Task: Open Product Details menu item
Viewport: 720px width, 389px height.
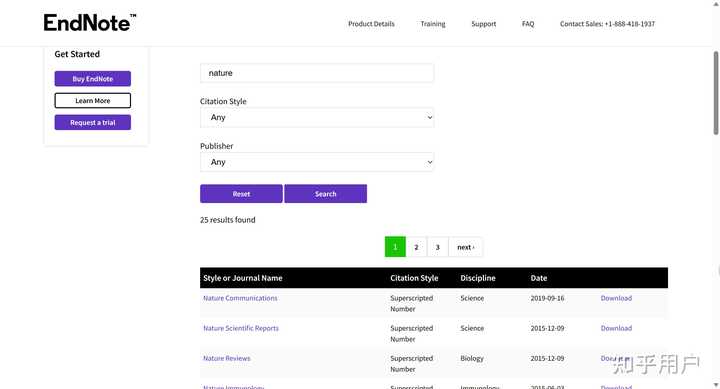Action: click(x=371, y=24)
